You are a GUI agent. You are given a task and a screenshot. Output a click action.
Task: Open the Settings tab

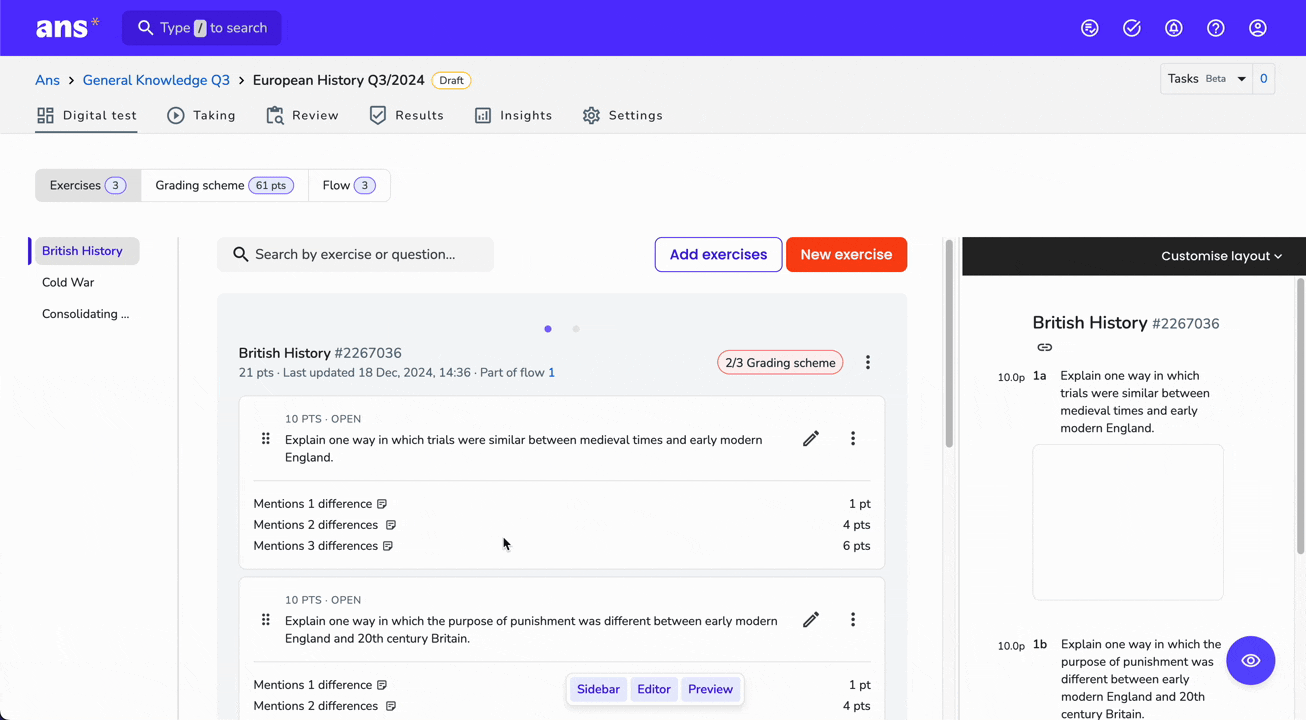click(623, 116)
